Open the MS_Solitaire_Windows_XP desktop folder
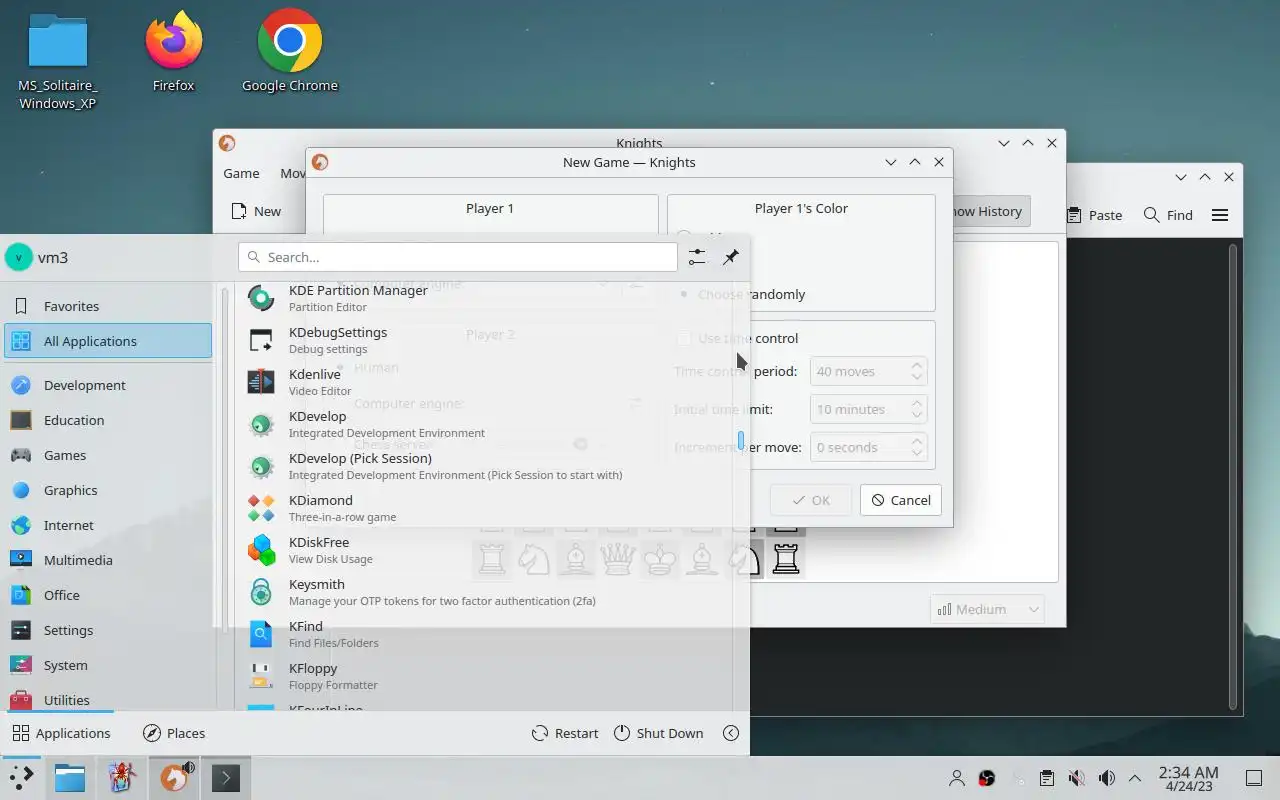This screenshot has width=1280, height=800. coord(58,62)
